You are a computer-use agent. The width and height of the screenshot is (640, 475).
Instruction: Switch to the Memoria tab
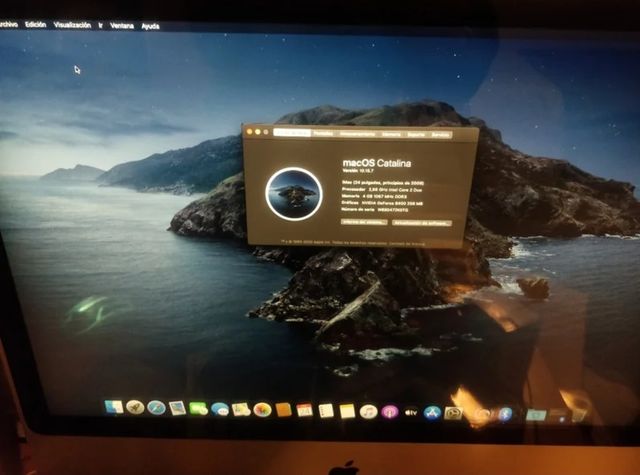(x=391, y=134)
